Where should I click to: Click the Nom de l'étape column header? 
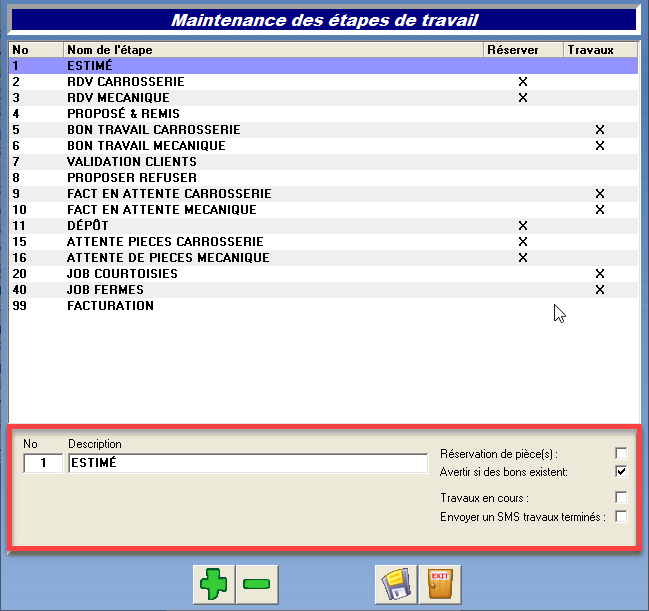point(273,50)
